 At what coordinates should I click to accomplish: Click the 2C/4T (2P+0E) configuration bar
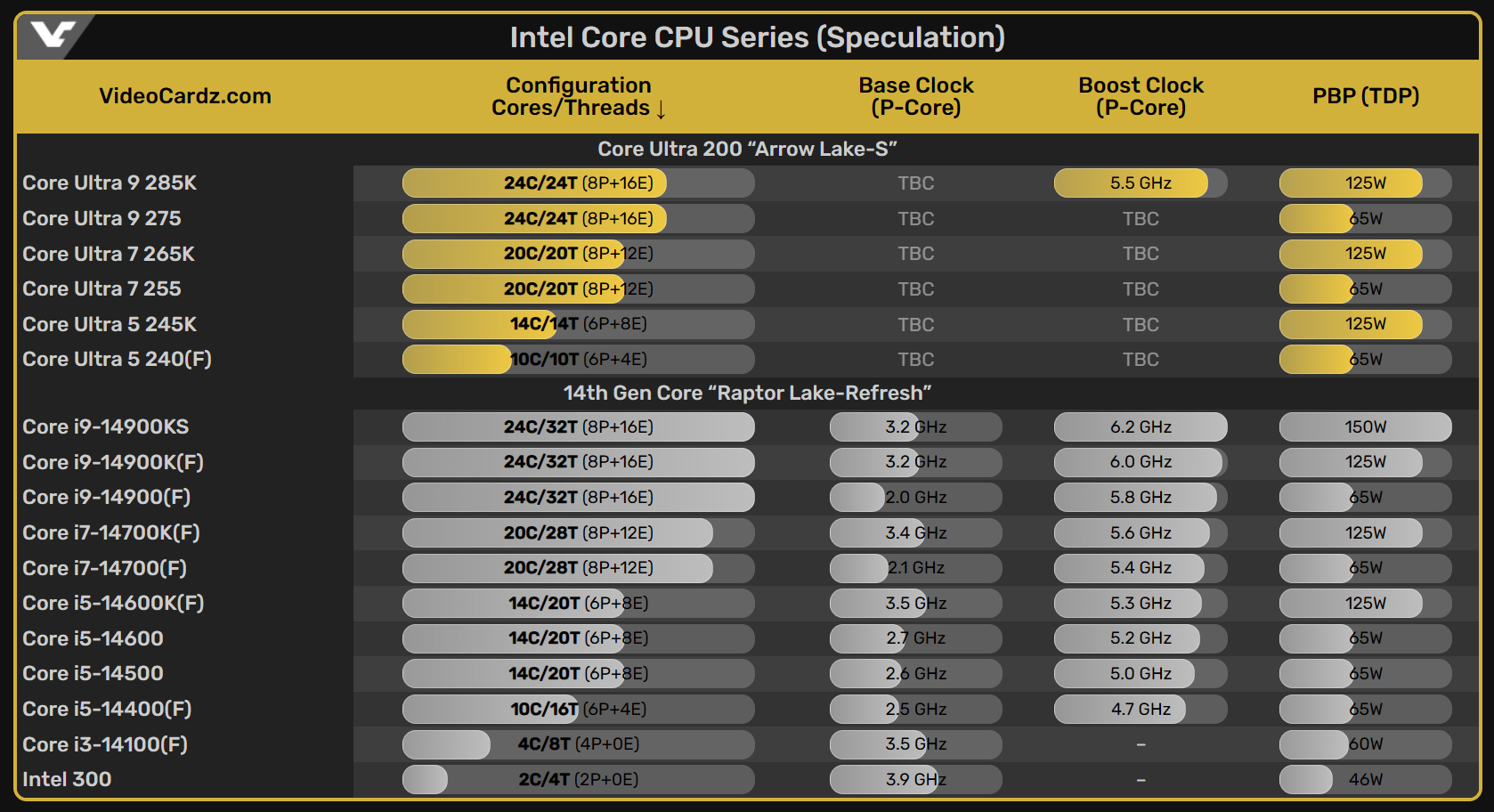(x=579, y=780)
